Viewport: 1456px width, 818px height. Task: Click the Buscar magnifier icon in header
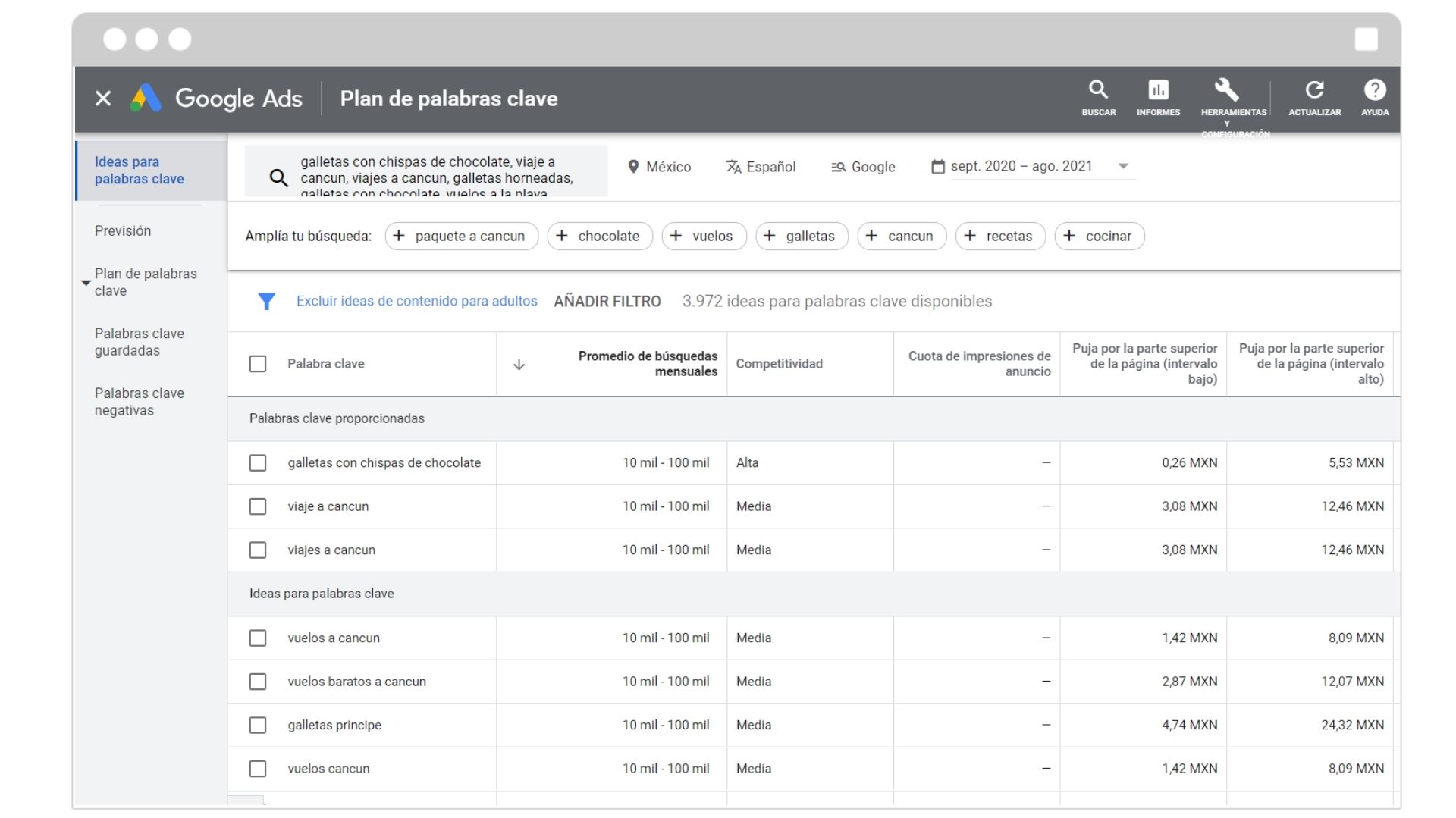[1098, 91]
